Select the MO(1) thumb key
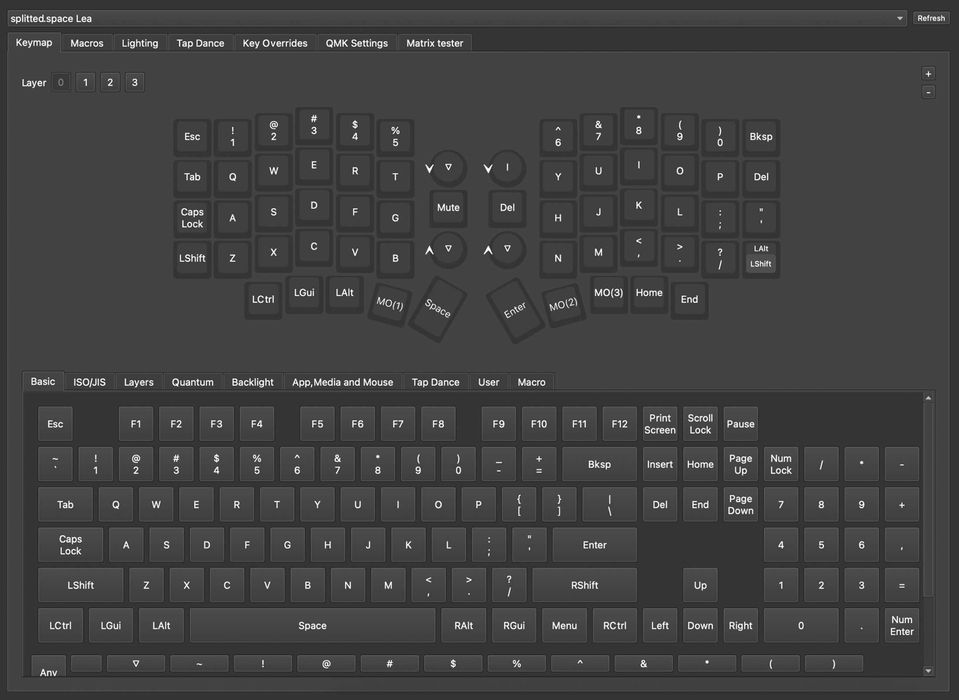The height and width of the screenshot is (700, 959). (x=390, y=303)
